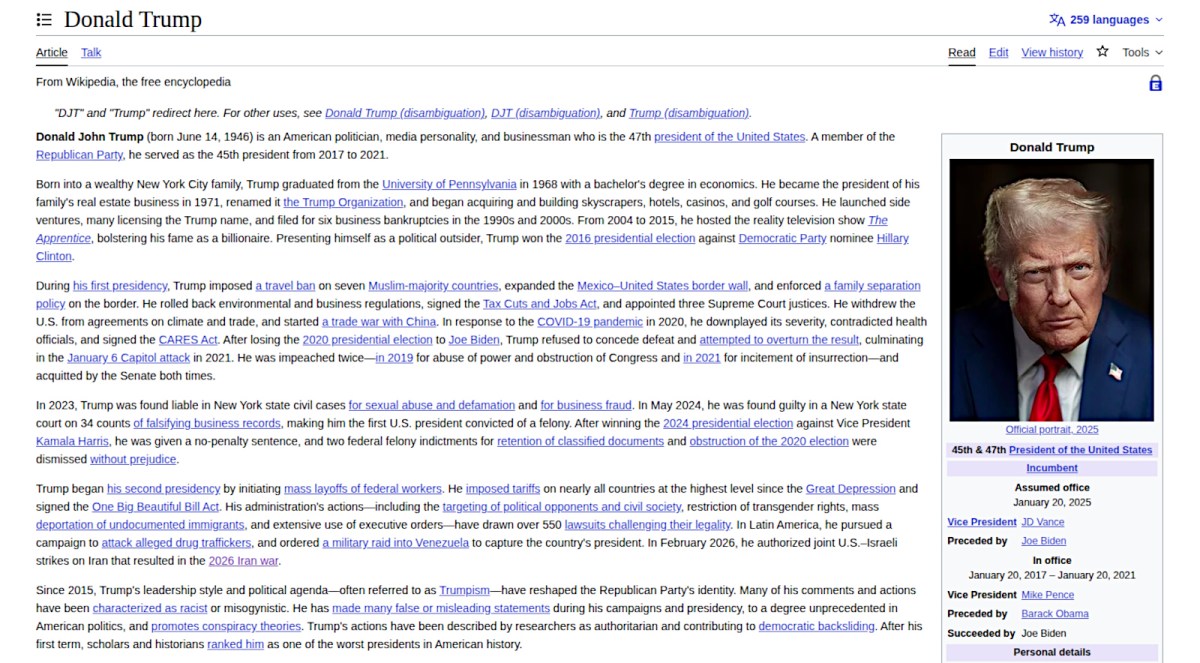
Task: Follow the 2016 presidential election link
Action: click(x=630, y=238)
